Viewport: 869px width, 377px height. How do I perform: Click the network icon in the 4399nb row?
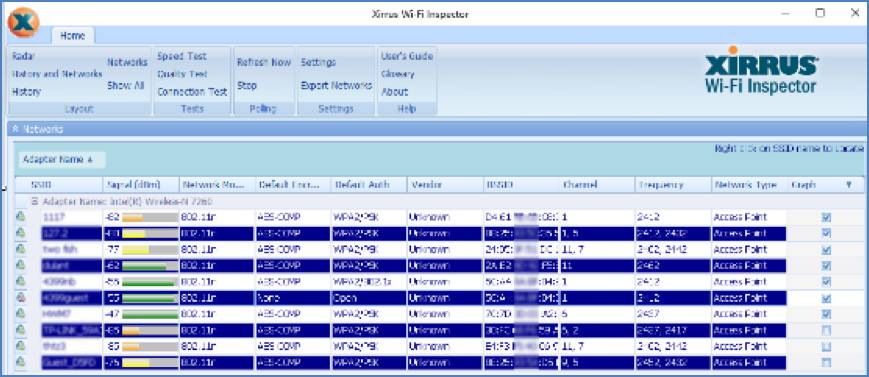(21, 282)
